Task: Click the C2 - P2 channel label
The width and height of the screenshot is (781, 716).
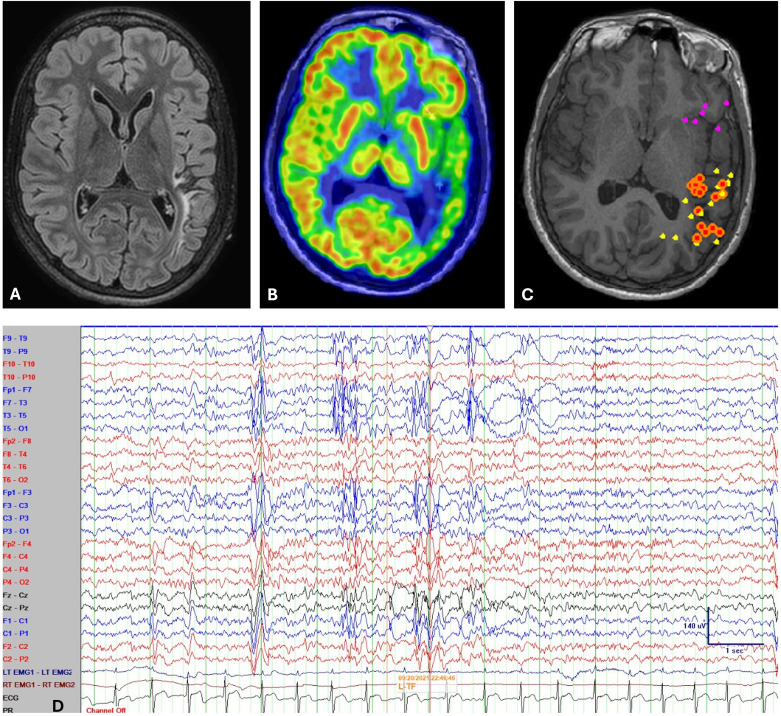Action: tap(15, 660)
